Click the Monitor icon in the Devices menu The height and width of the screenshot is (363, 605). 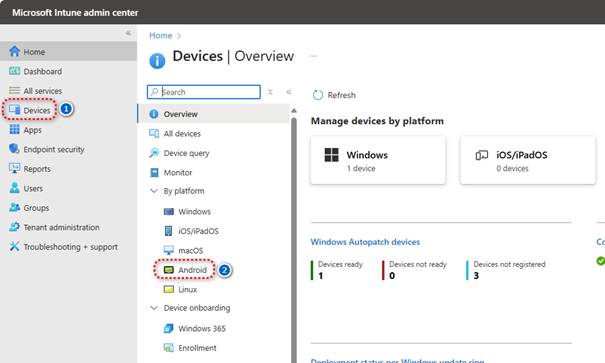click(154, 172)
